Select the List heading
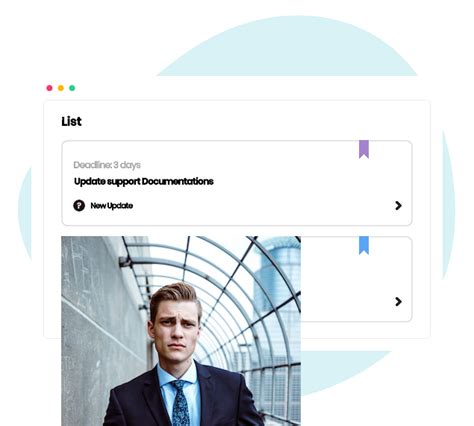This screenshot has width=474, height=426. point(71,121)
